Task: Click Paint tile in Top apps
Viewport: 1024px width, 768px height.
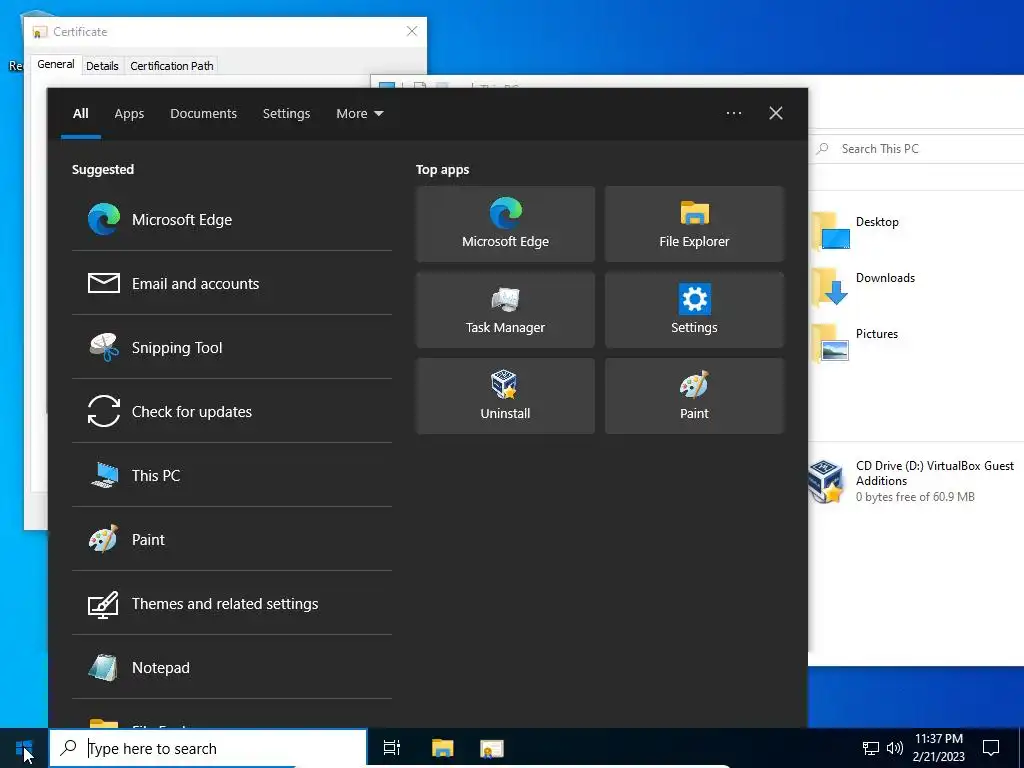Action: (694, 396)
